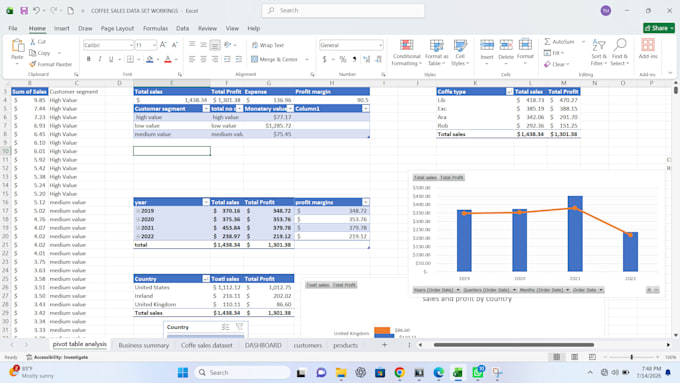This screenshot has height=383, width=680.
Task: Open Cell Styles gallery
Action: [x=460, y=52]
